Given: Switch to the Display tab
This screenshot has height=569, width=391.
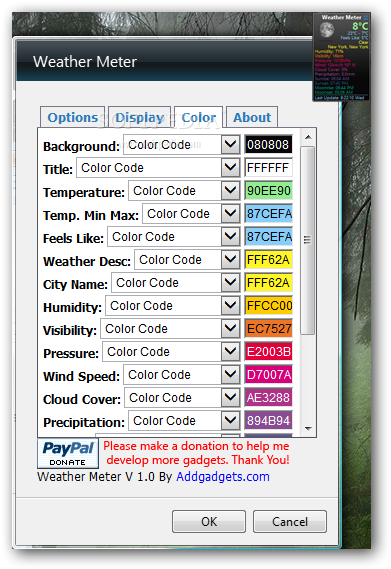Looking at the screenshot, I should 139,117.
